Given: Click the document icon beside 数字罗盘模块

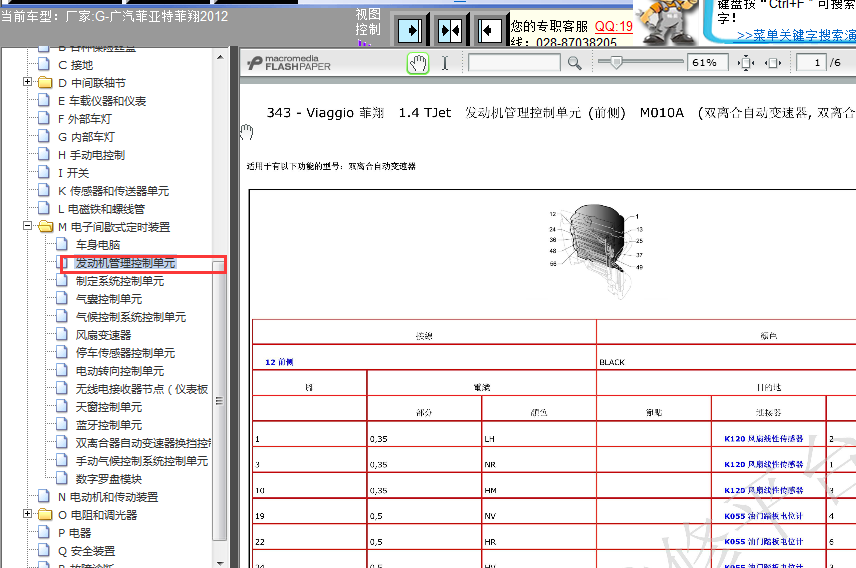Looking at the screenshot, I should tap(62, 478).
